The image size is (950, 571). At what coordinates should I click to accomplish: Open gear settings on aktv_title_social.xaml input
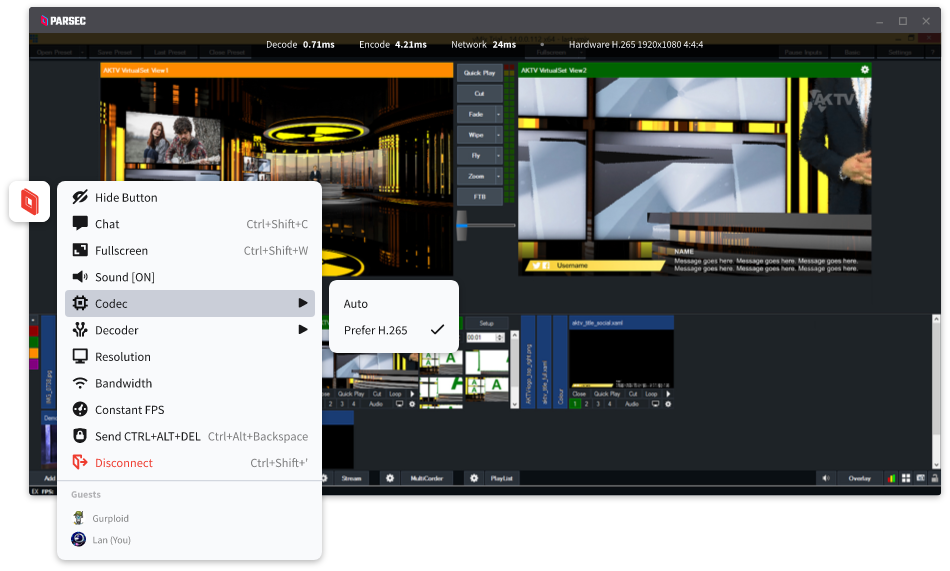coord(668,404)
